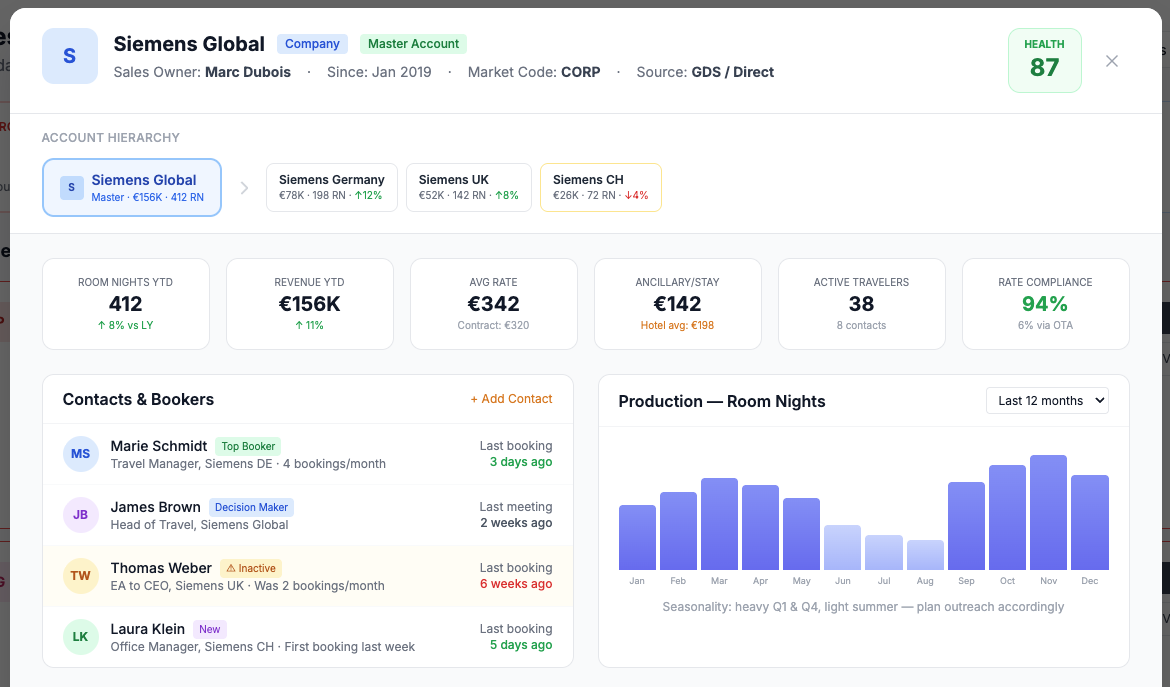Click the May bar in chart
Viewport: 1170px width, 687px height.
click(801, 534)
